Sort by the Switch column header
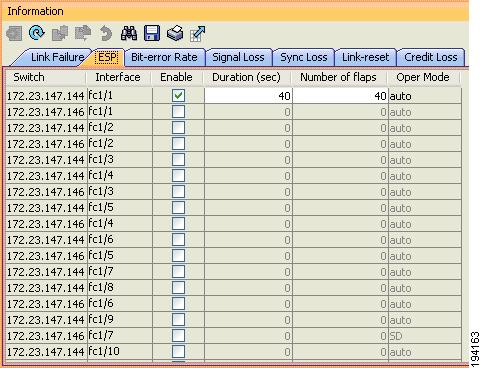This screenshot has height=368, width=482. 46,77
